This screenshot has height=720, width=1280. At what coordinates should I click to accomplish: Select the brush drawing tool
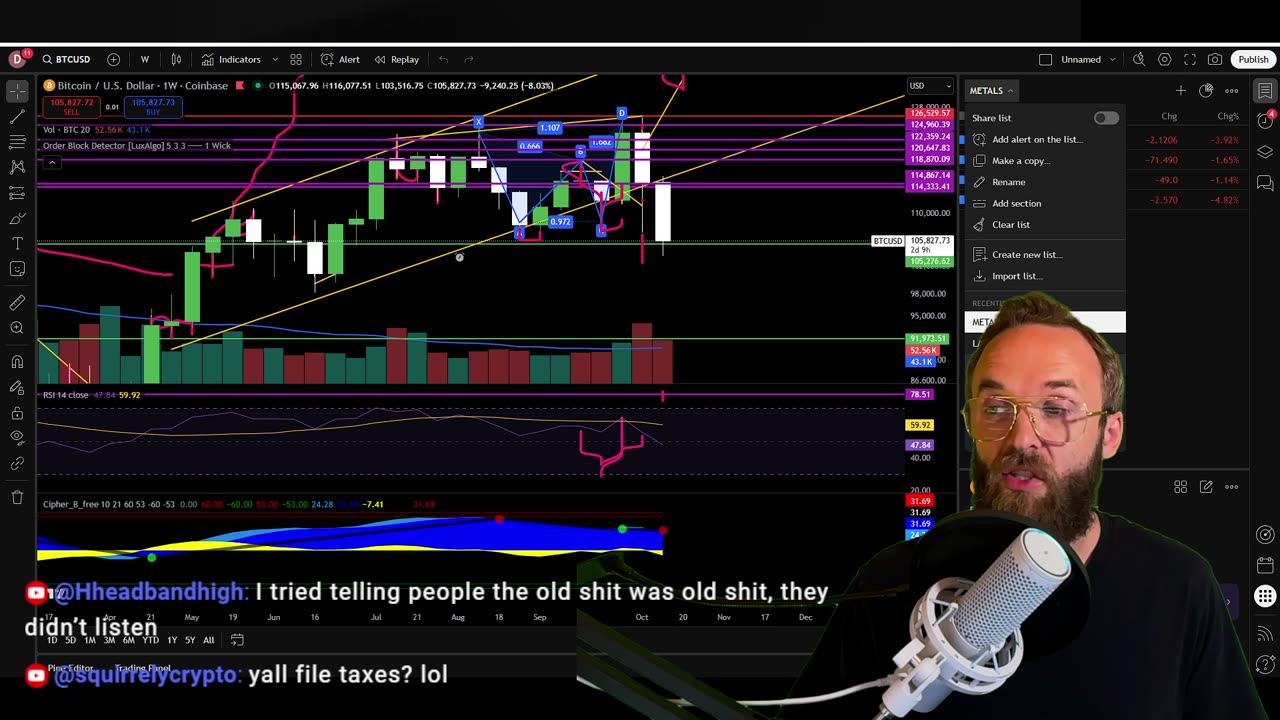click(17, 218)
